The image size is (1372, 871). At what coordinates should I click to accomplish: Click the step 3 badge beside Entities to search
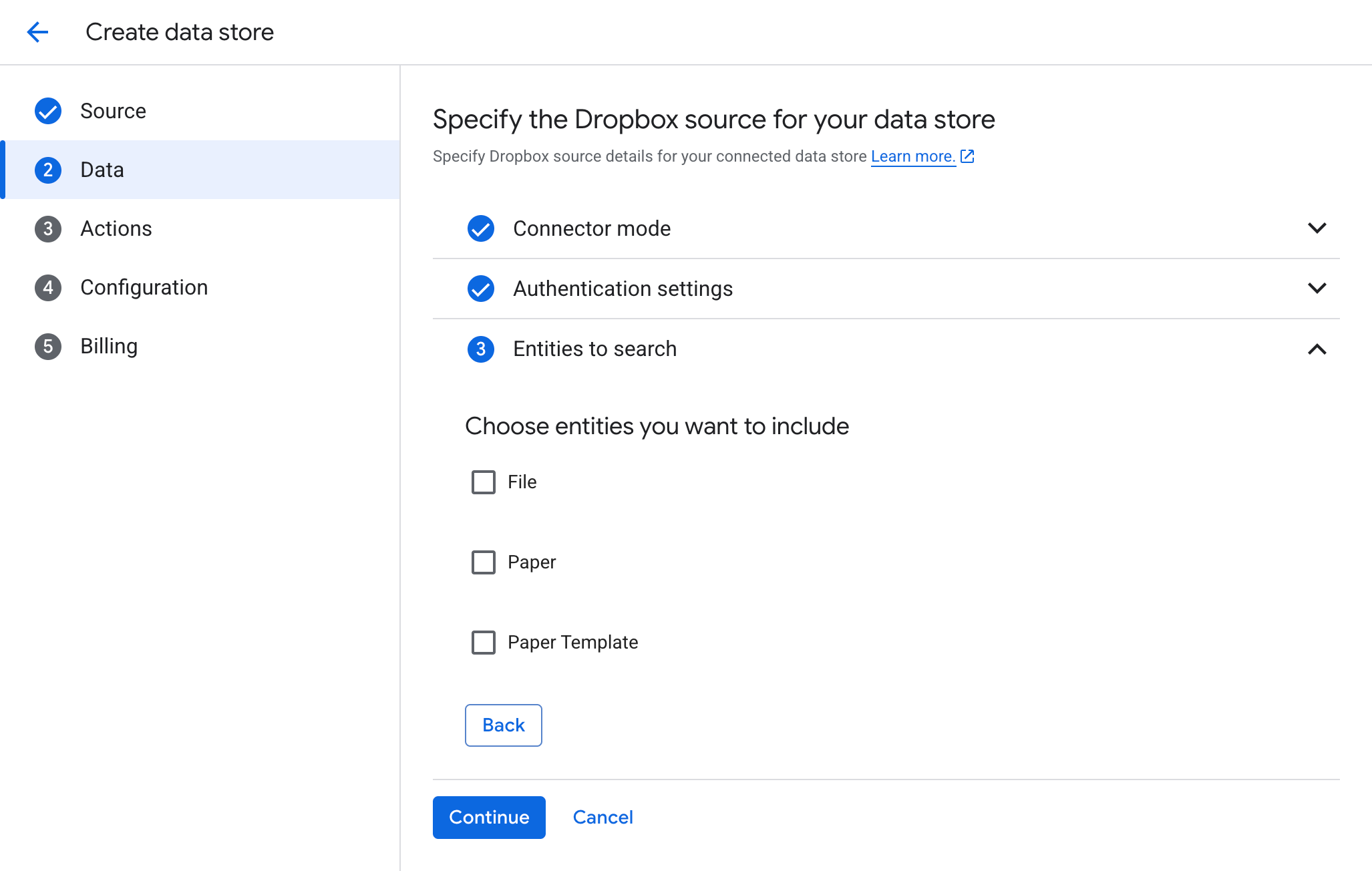click(480, 349)
